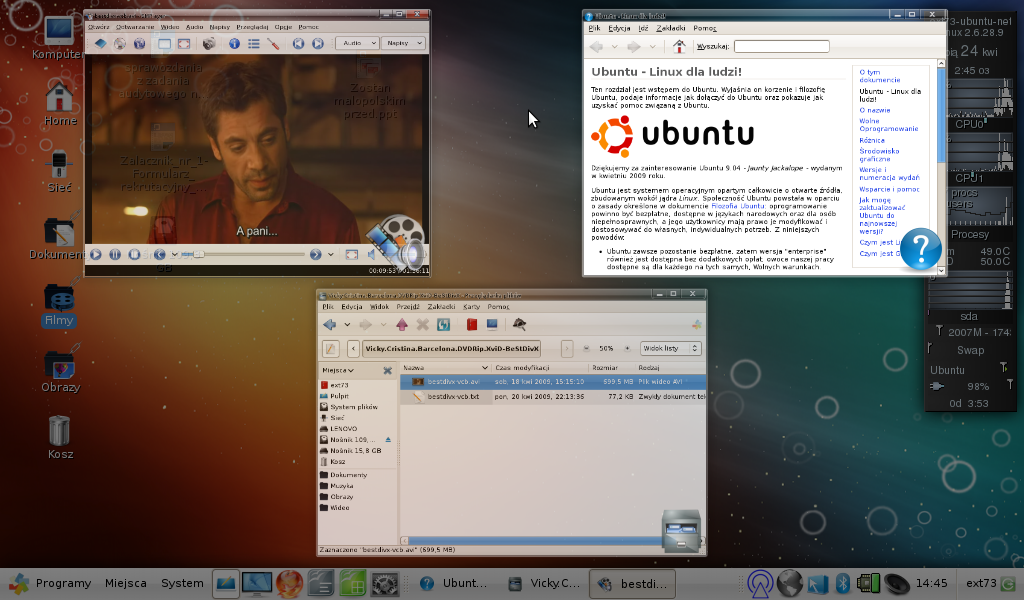Screen dimensions: 1024x600
Task: Click the home icon in help browser
Action: coord(679,46)
